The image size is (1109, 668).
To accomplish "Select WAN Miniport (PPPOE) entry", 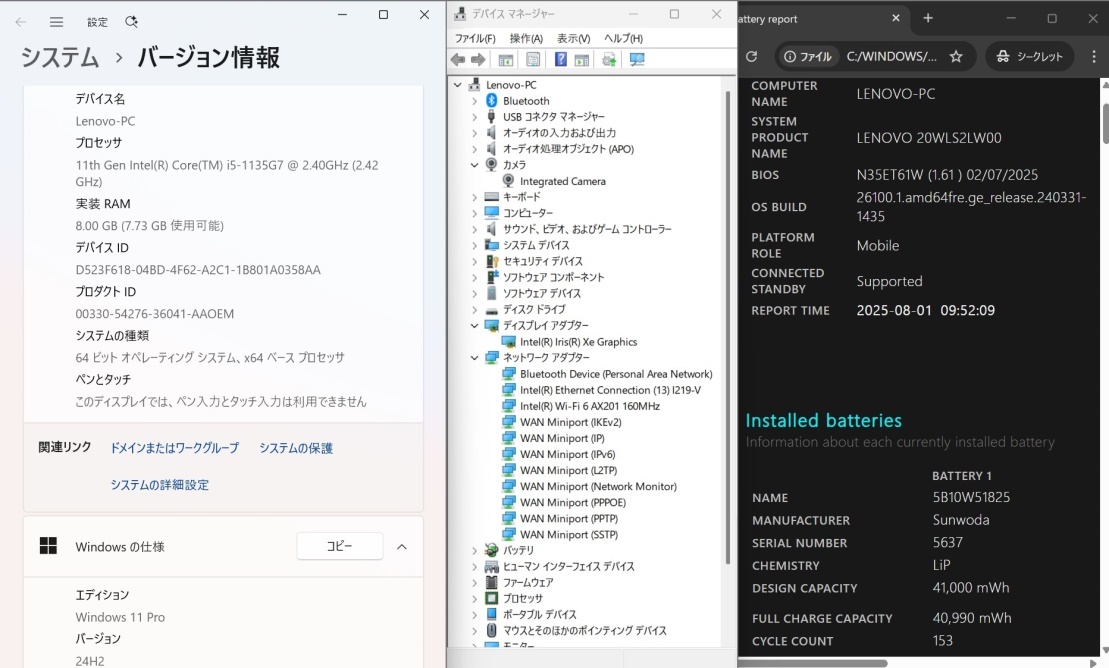I will coord(573,502).
